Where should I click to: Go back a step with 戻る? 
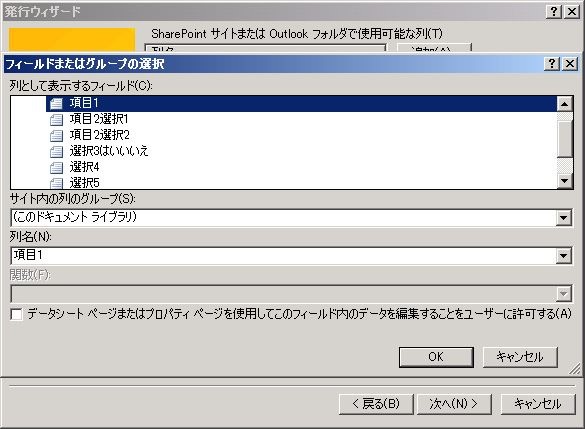(376, 404)
